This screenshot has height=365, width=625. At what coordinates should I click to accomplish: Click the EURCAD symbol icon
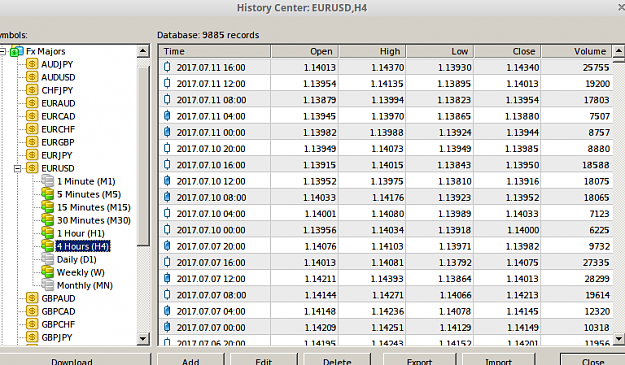pos(32,116)
